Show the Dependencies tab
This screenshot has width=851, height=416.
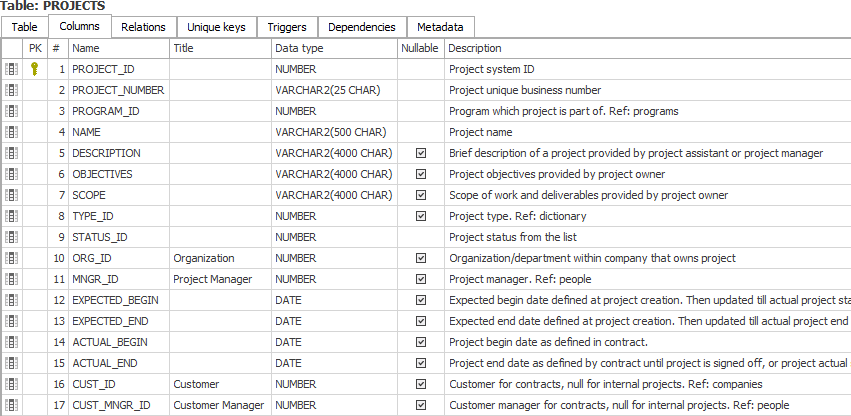tap(361, 27)
